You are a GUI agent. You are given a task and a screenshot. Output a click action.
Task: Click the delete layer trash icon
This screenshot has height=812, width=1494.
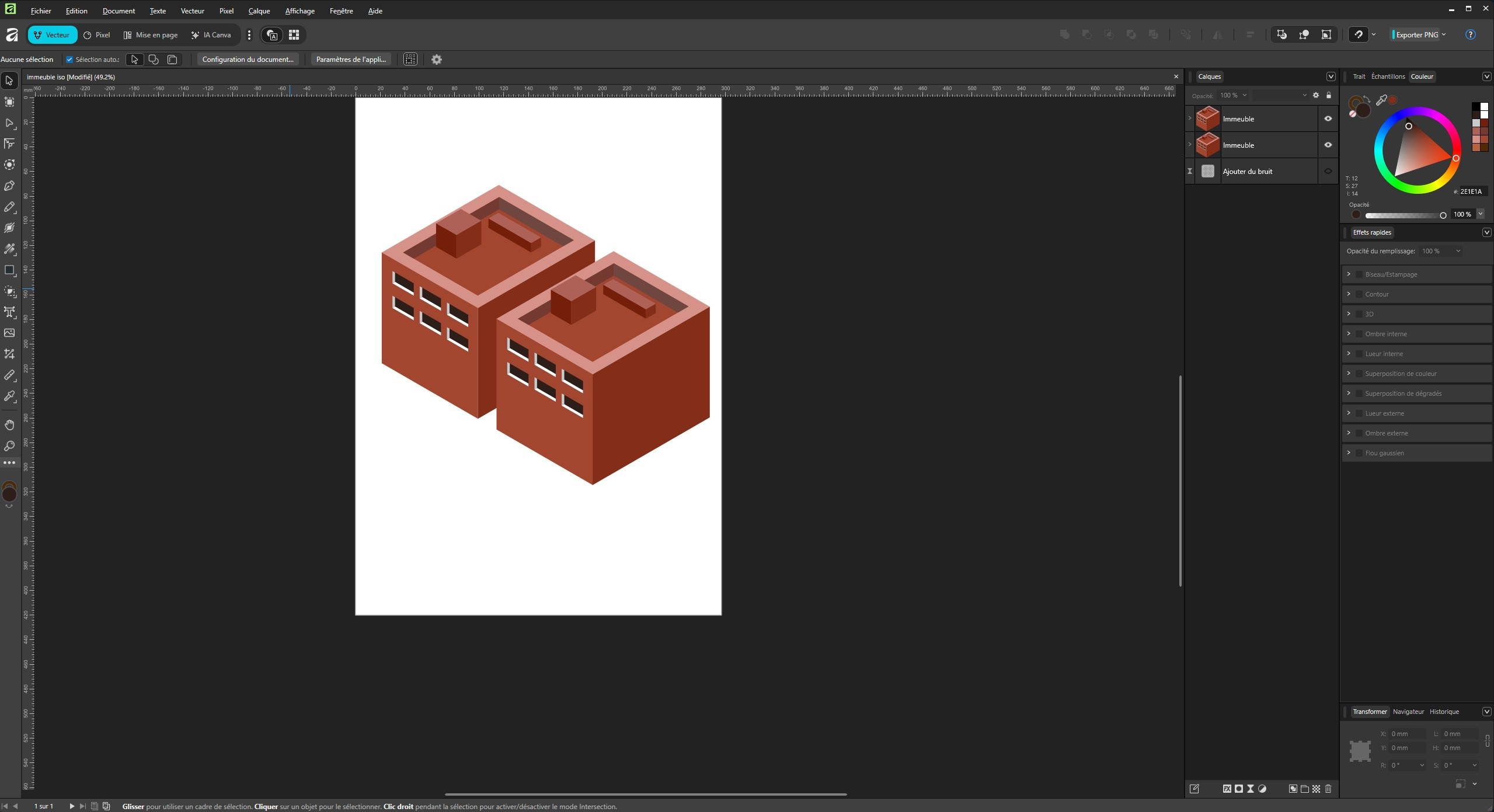pos(1328,789)
